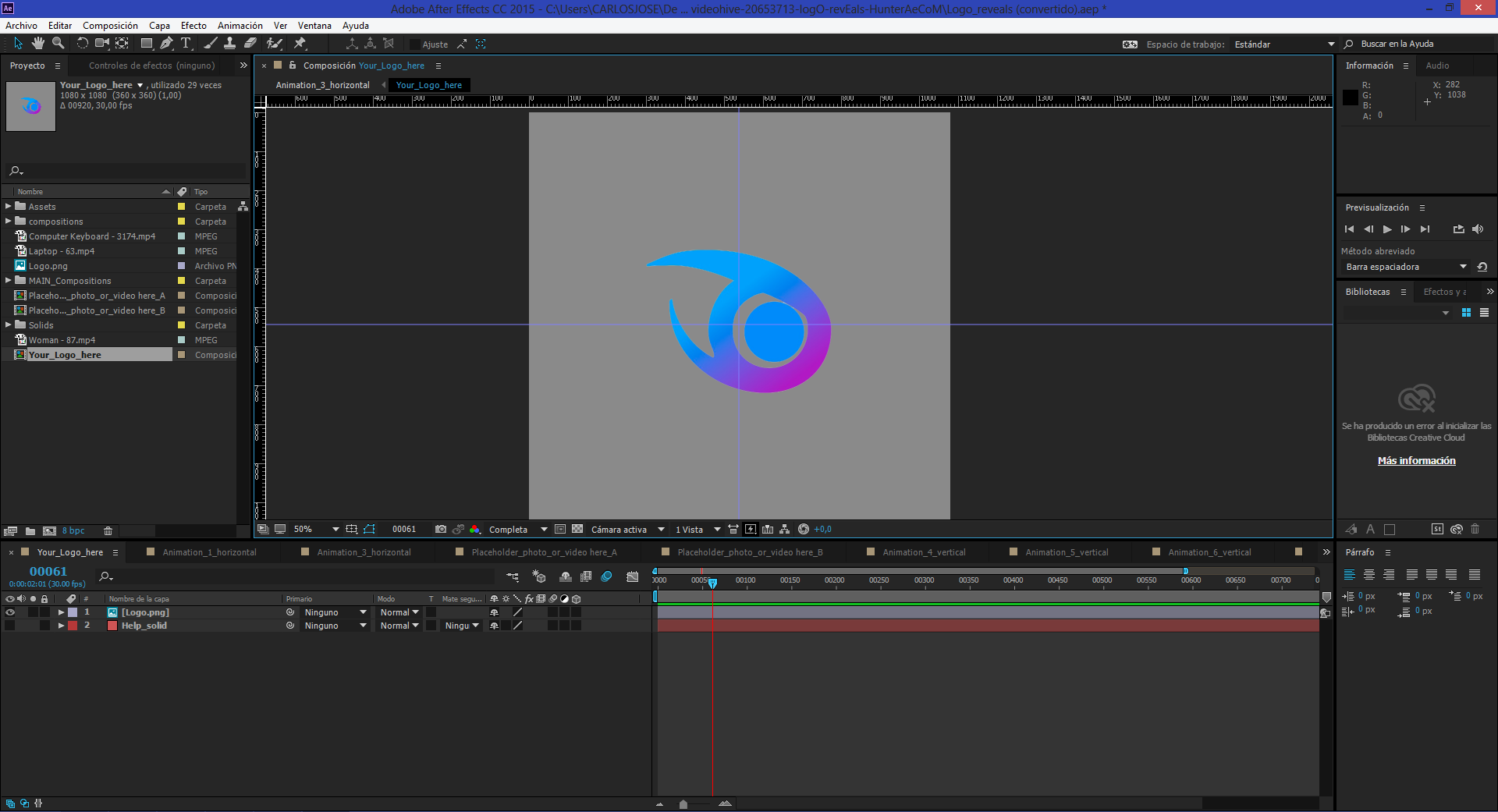Image resolution: width=1498 pixels, height=812 pixels.
Task: Expand the Solids folder
Action: point(9,325)
